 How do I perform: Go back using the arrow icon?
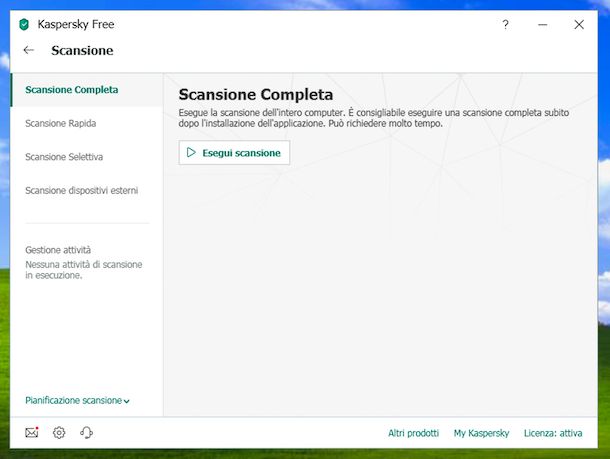click(28, 50)
